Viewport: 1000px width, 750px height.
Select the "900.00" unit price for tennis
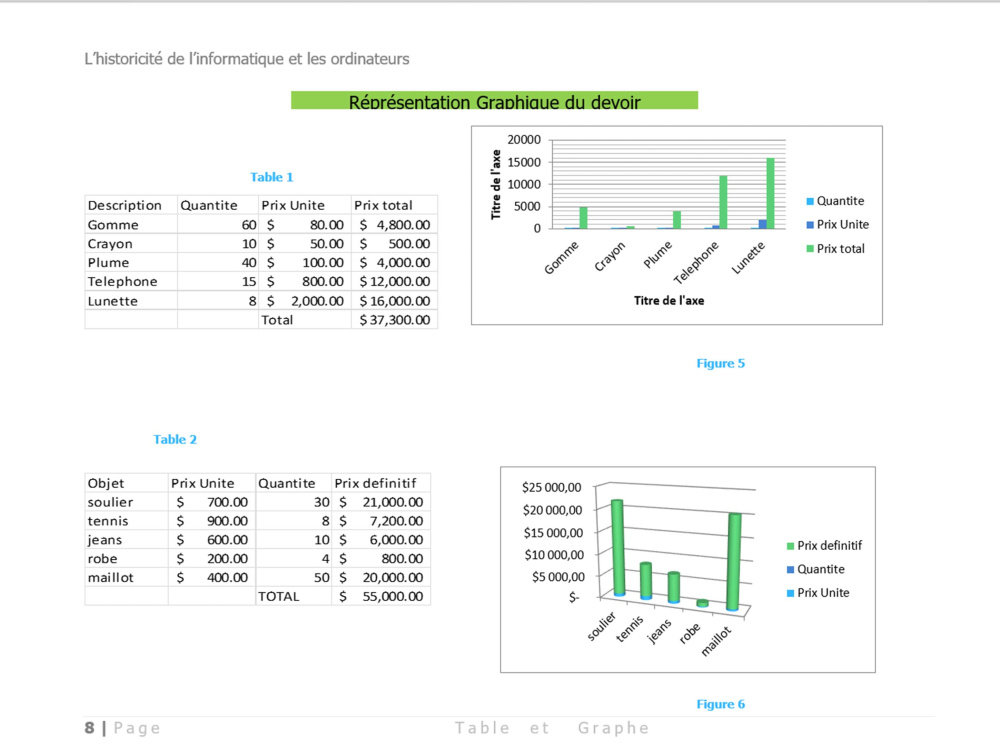pyautogui.click(x=227, y=521)
